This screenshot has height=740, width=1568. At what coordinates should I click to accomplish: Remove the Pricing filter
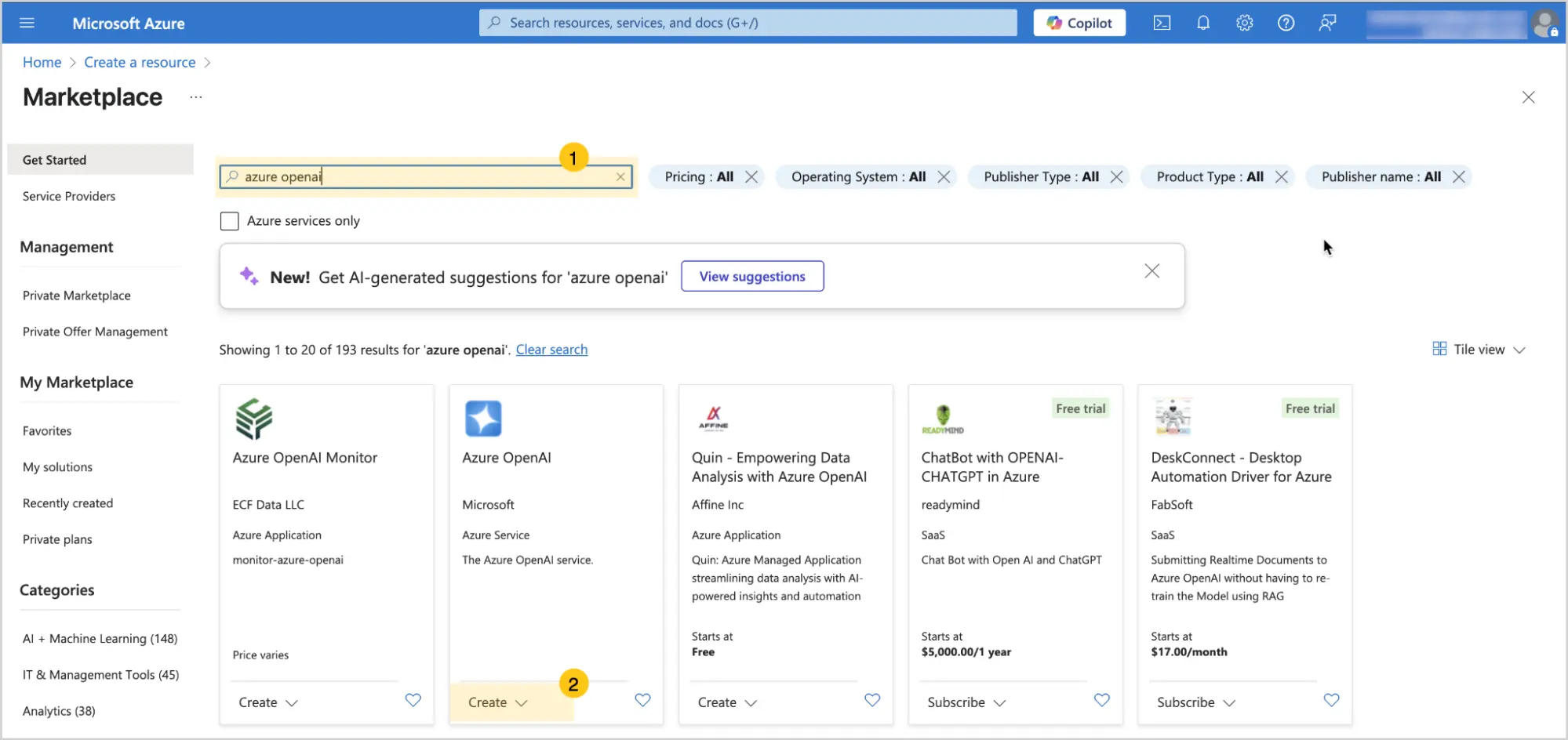coord(751,177)
